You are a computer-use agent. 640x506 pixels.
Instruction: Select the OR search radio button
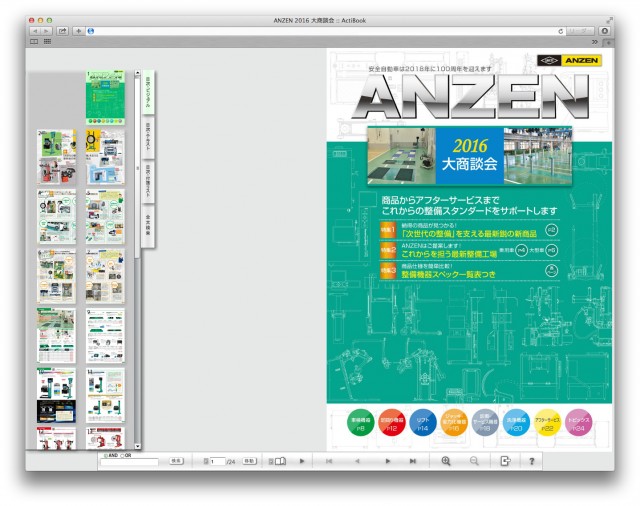point(122,455)
